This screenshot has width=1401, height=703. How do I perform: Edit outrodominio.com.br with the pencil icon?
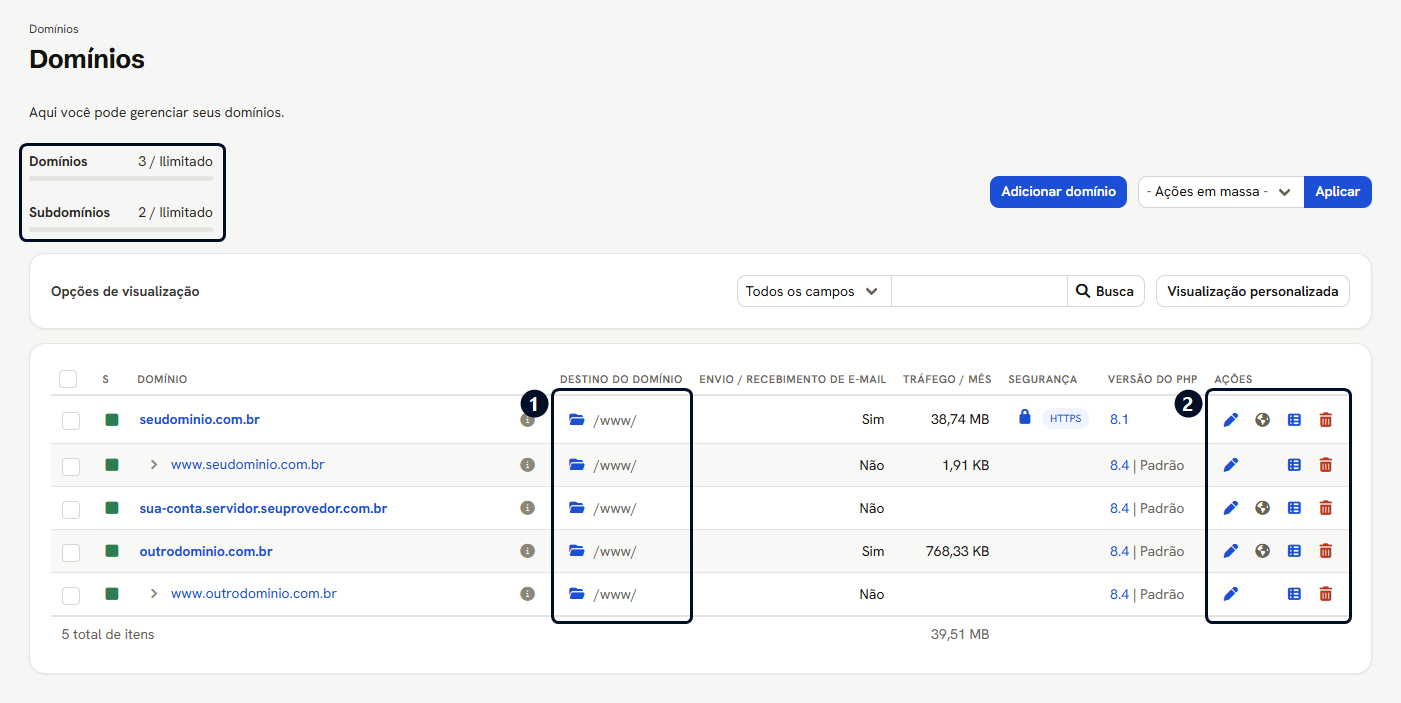pyautogui.click(x=1231, y=551)
